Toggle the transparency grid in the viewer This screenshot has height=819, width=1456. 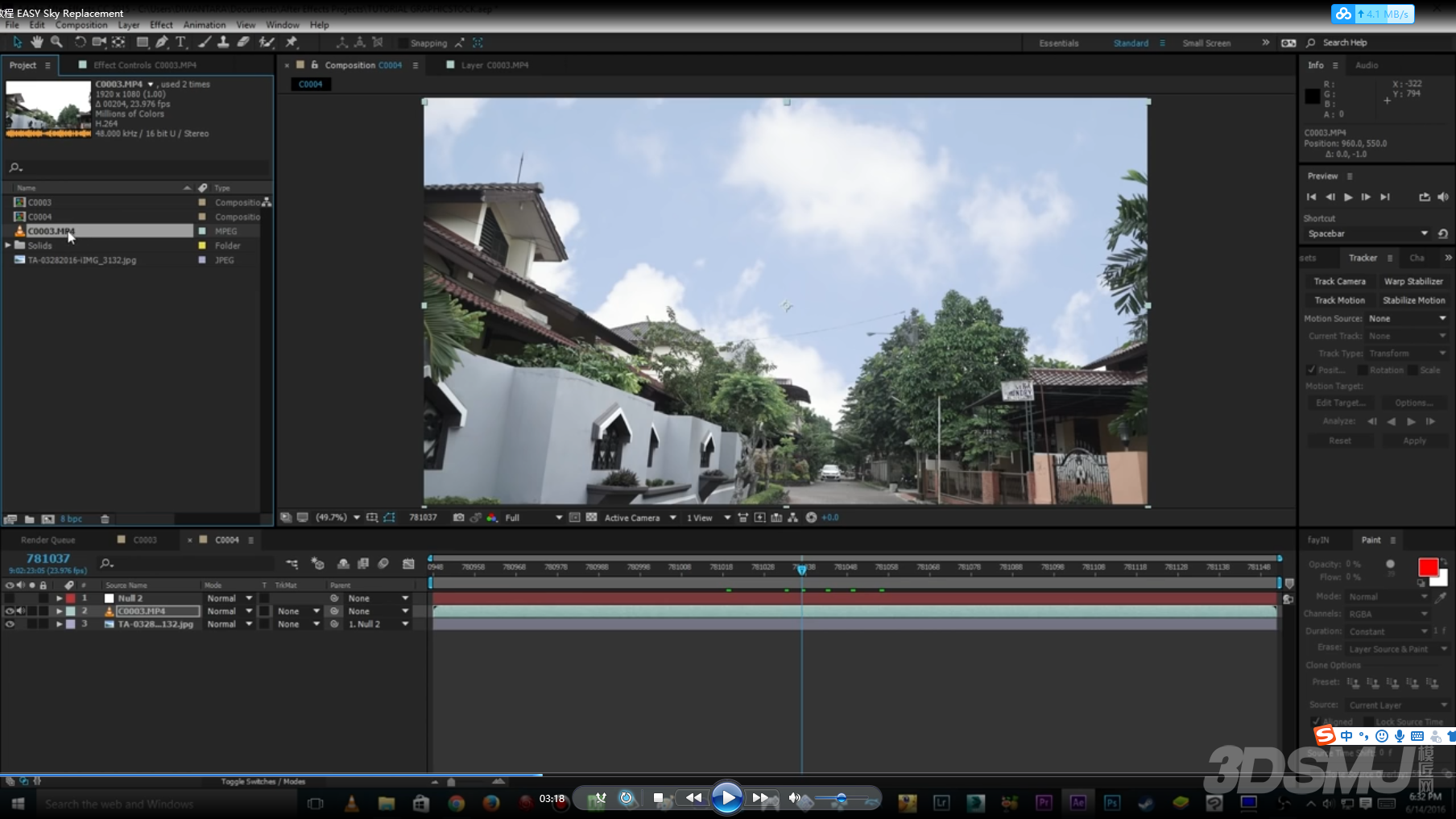(x=591, y=517)
